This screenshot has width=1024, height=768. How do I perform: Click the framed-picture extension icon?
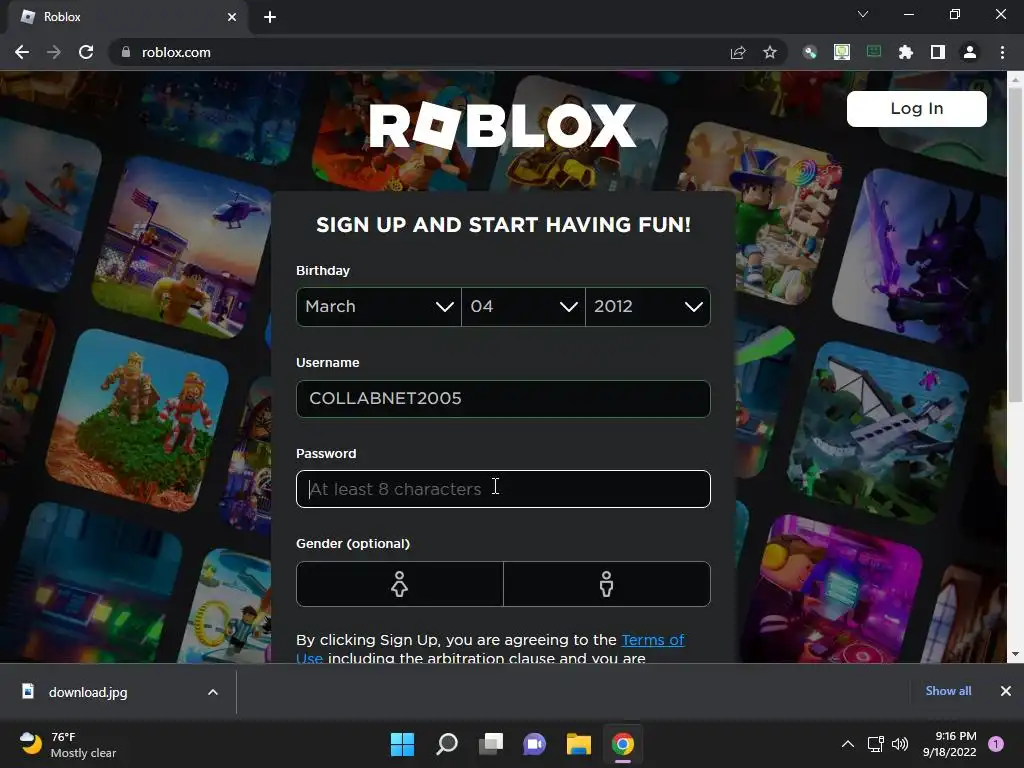[x=842, y=52]
